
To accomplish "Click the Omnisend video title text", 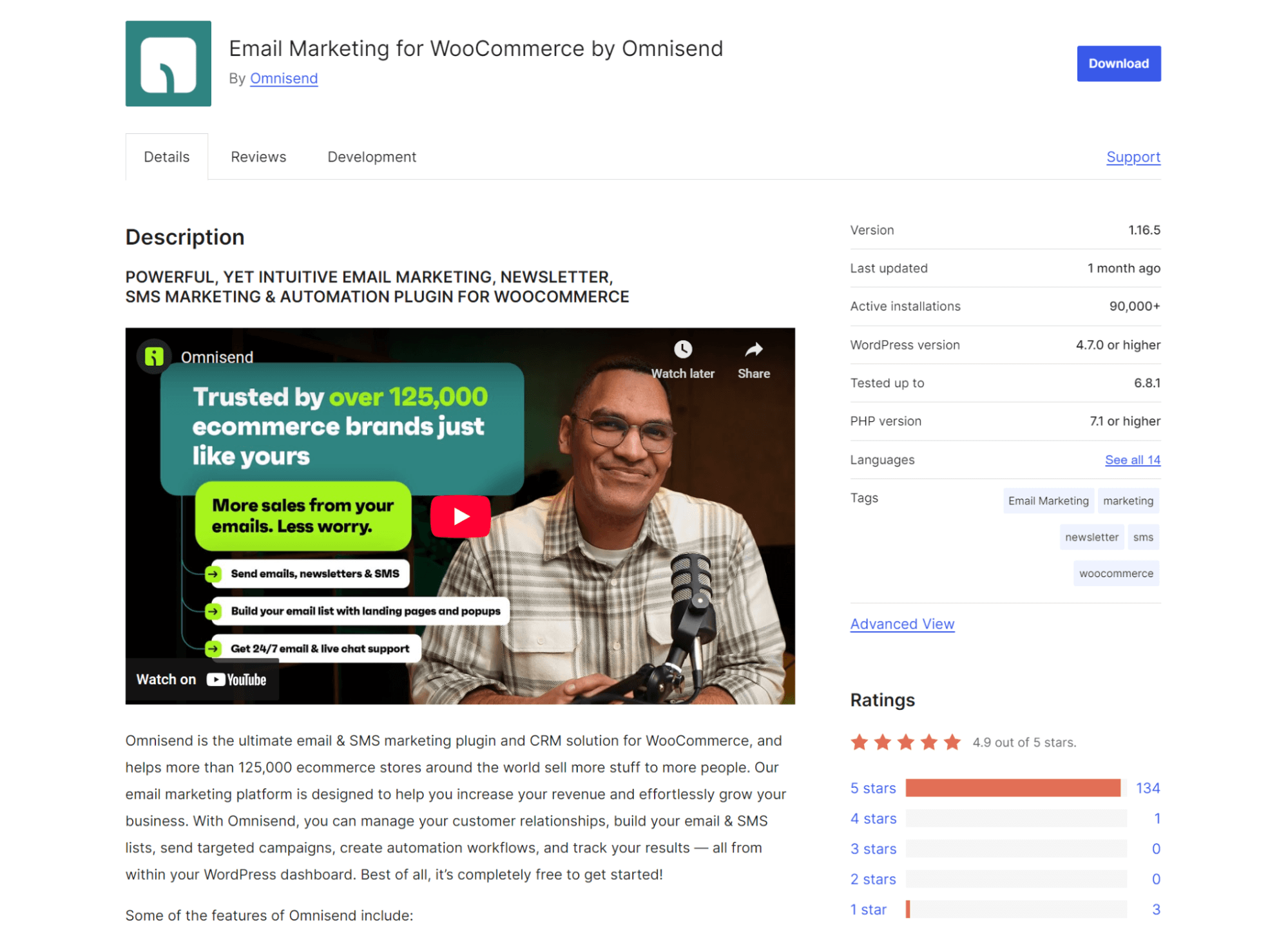I will click(216, 357).
